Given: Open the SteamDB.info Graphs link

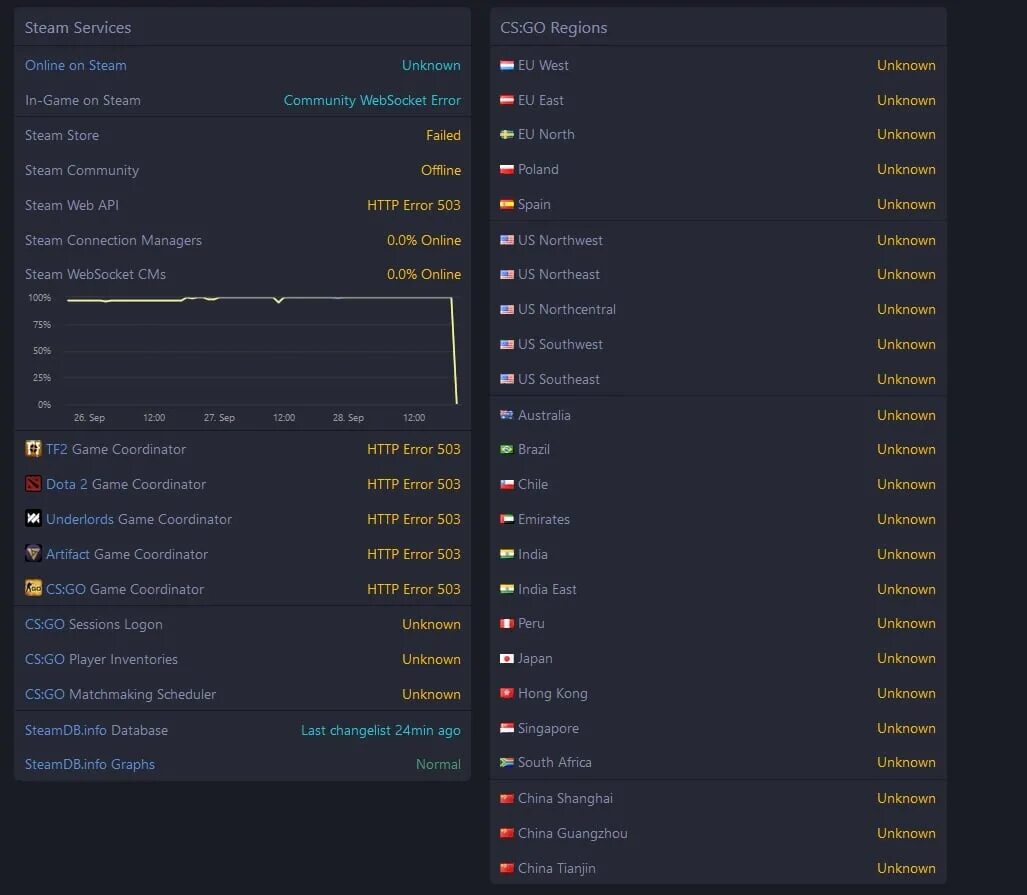Looking at the screenshot, I should (x=90, y=764).
